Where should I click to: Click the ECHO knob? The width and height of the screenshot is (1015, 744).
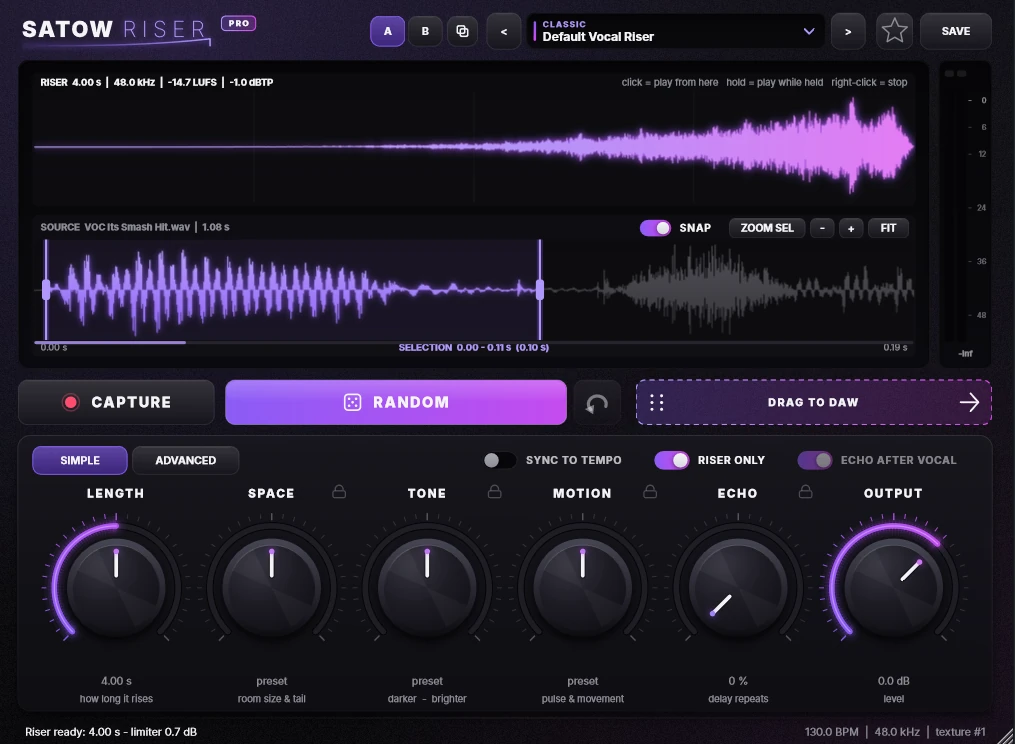click(738, 588)
